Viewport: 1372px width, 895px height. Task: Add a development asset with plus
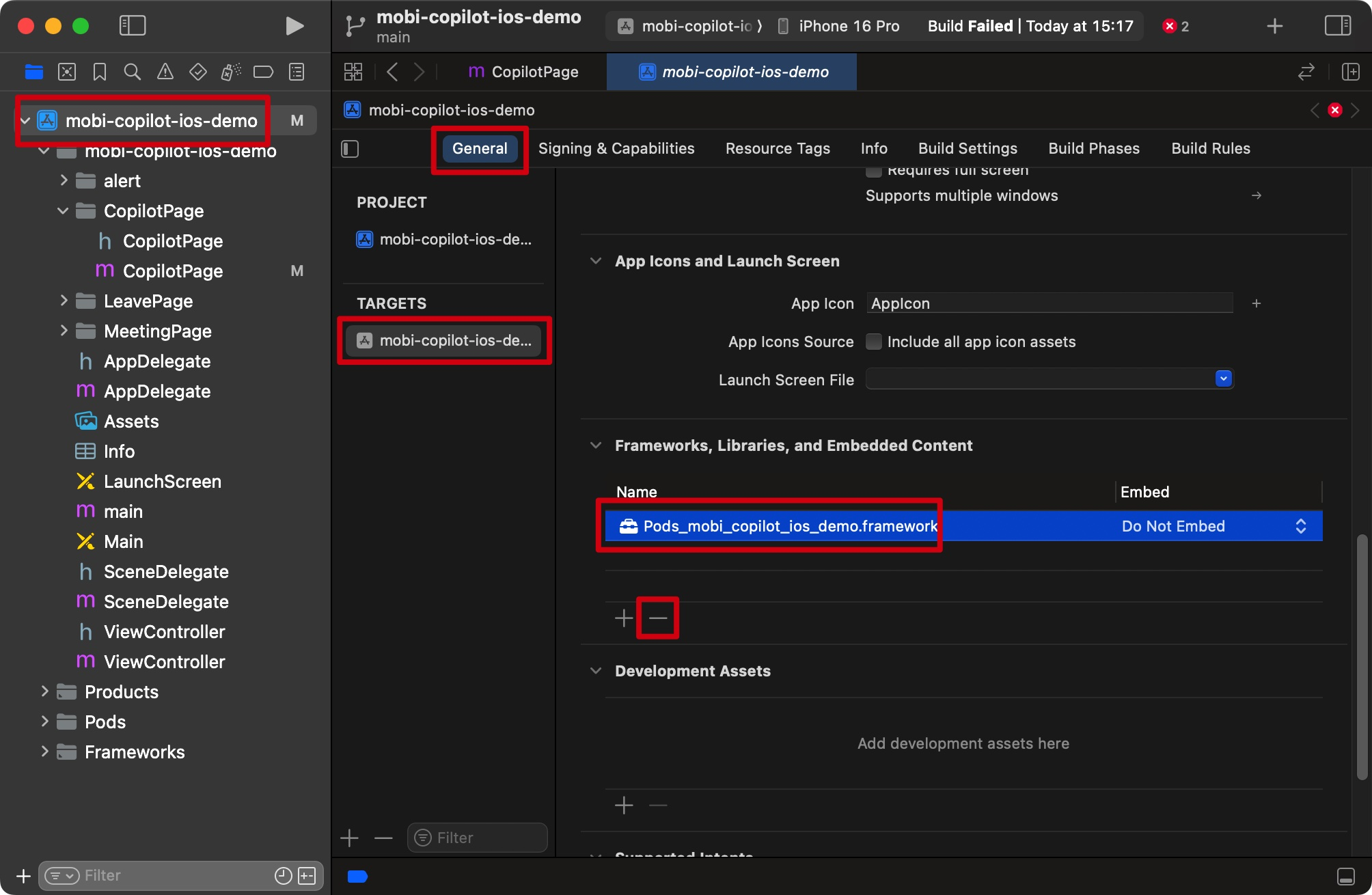click(624, 805)
